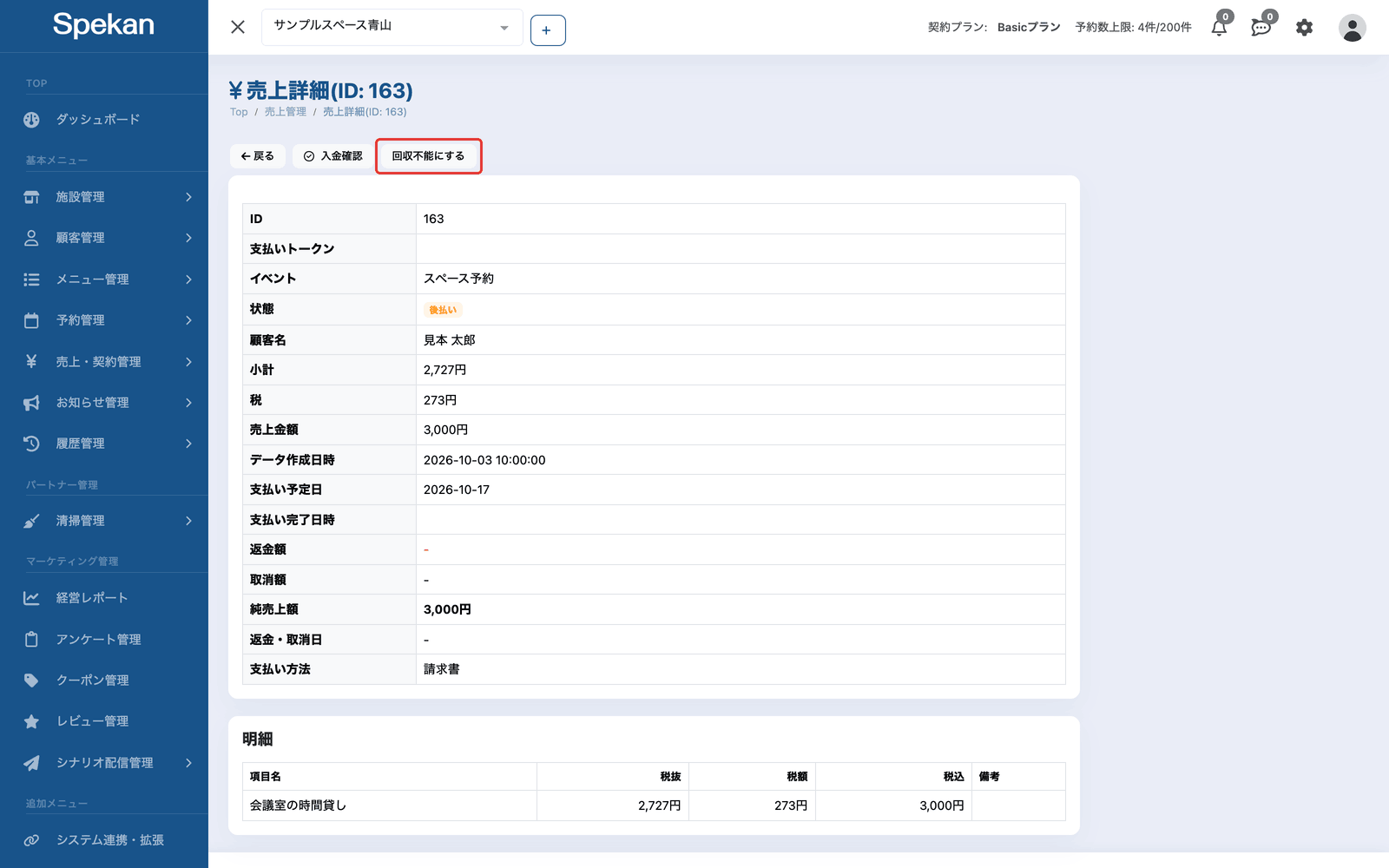Expand the 予約管理 chevron
1389x868 pixels.
(x=188, y=320)
